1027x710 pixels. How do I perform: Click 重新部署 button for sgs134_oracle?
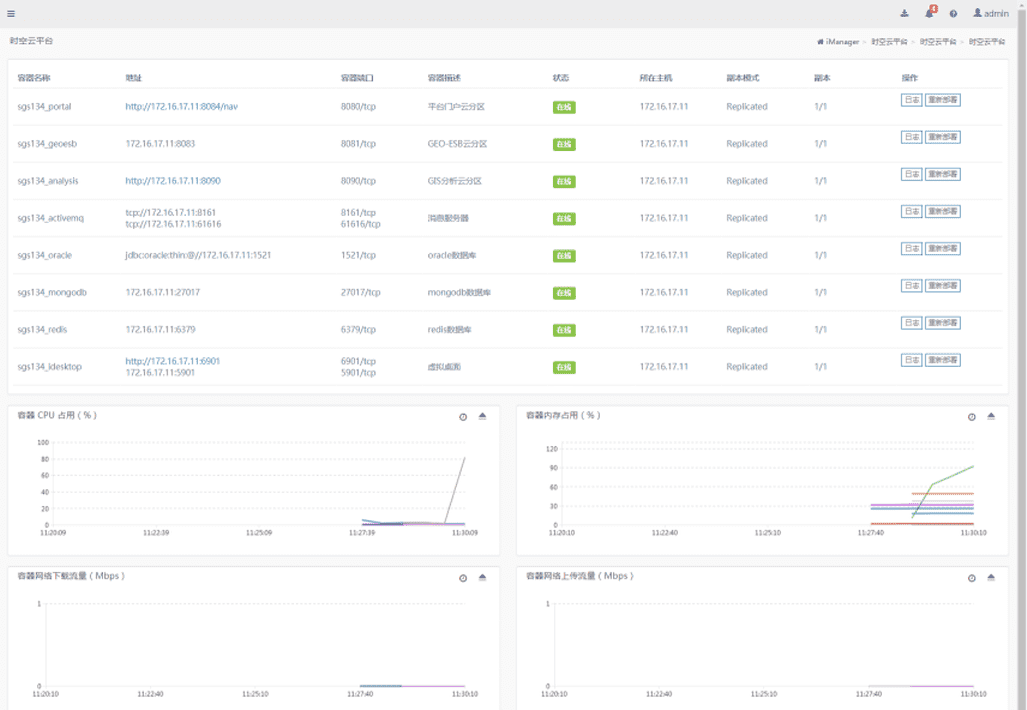coord(942,249)
